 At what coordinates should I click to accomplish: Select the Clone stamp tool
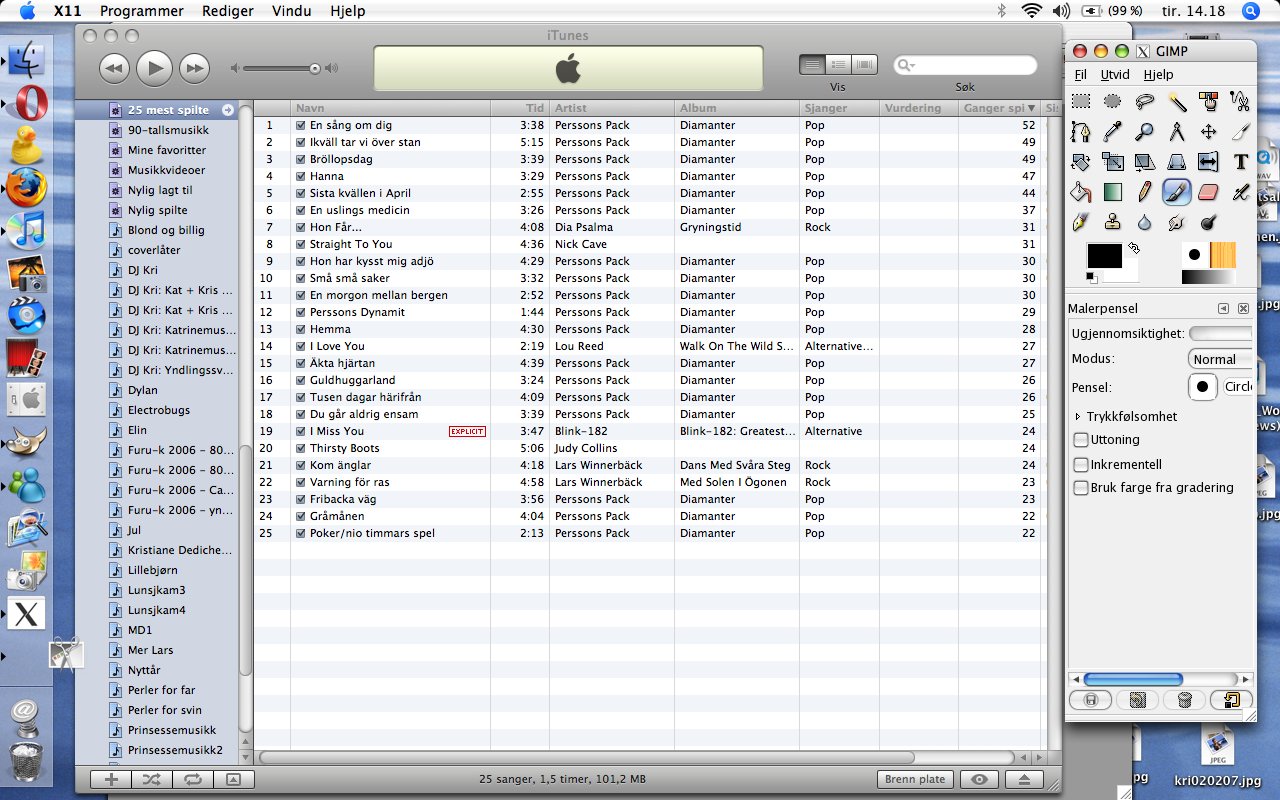(x=1112, y=222)
